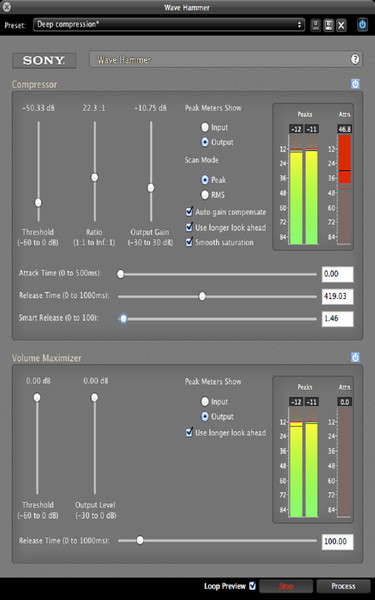Click the Compressor Release Time slider handle
The width and height of the screenshot is (375, 600).
202,296
